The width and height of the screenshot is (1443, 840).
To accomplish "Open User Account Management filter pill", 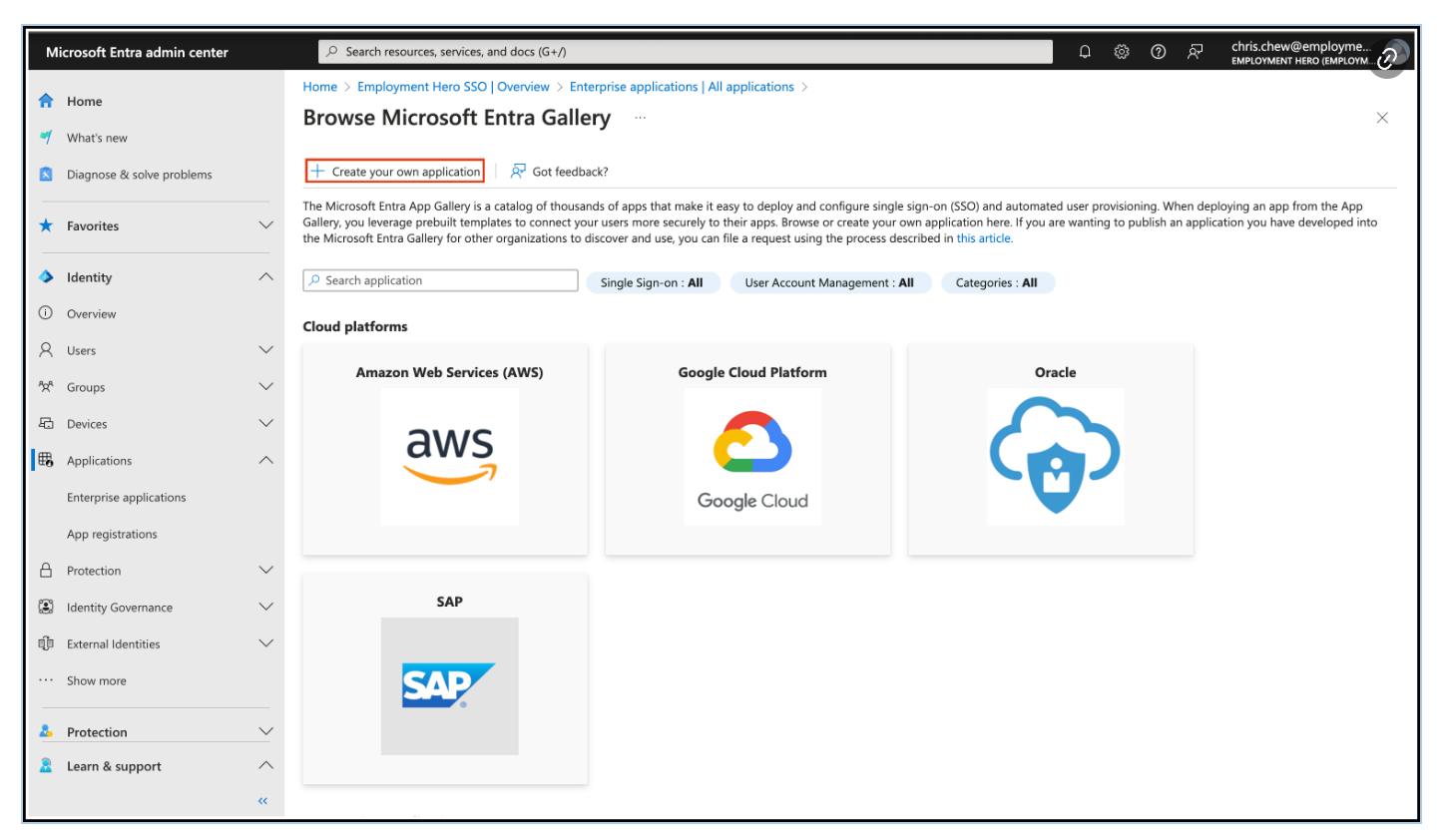I will click(x=829, y=282).
